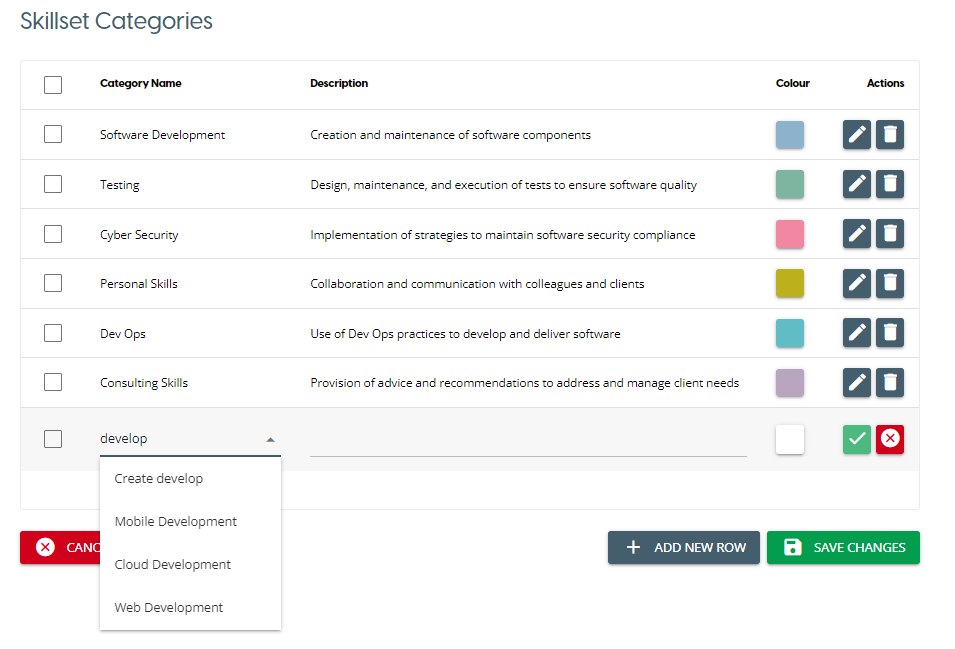
Task: Open the white colour swatch in new row
Action: click(x=790, y=439)
